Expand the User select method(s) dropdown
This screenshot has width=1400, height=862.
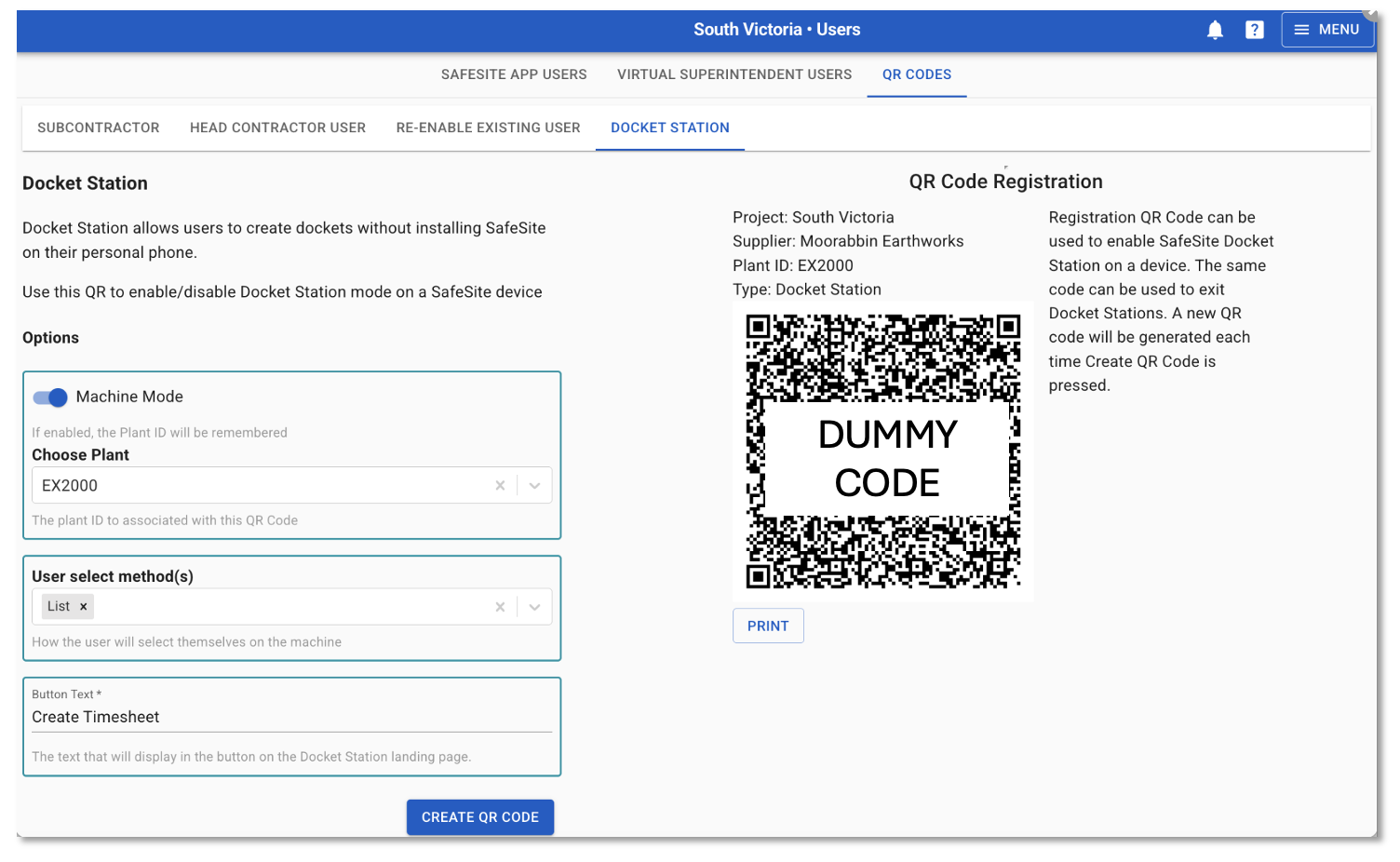point(535,607)
